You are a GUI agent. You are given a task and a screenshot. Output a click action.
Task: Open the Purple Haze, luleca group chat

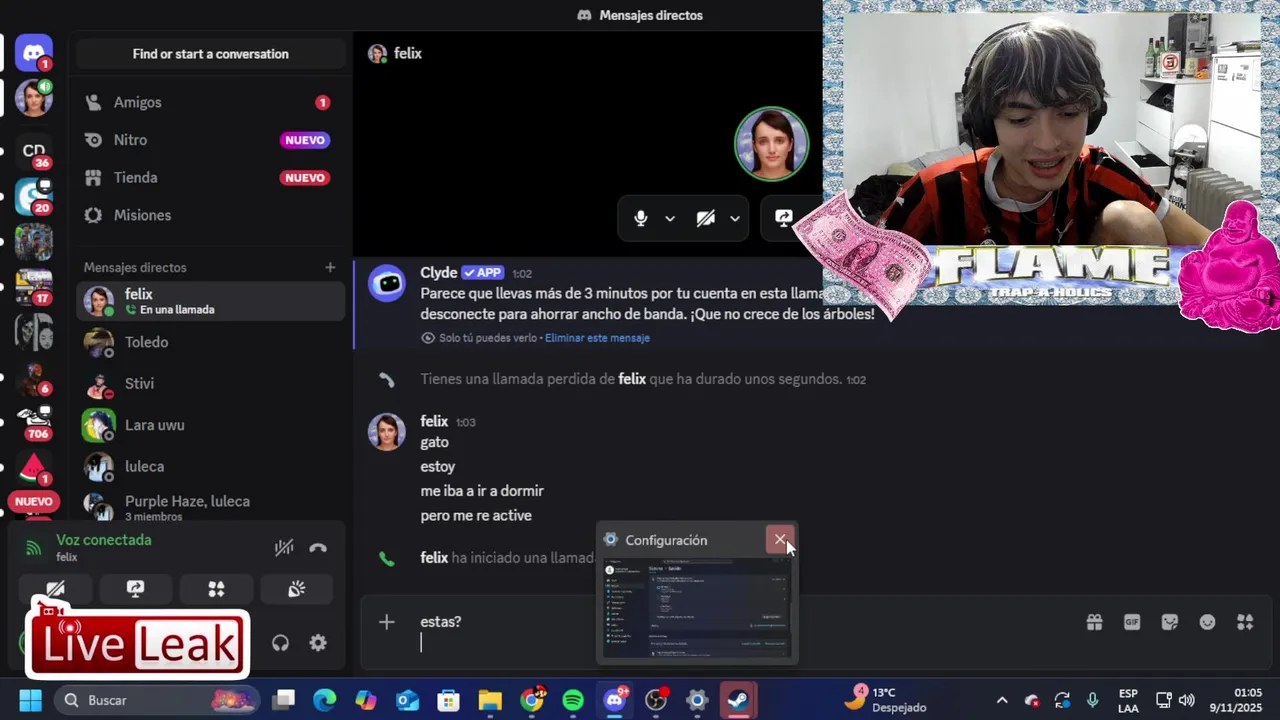click(x=210, y=507)
